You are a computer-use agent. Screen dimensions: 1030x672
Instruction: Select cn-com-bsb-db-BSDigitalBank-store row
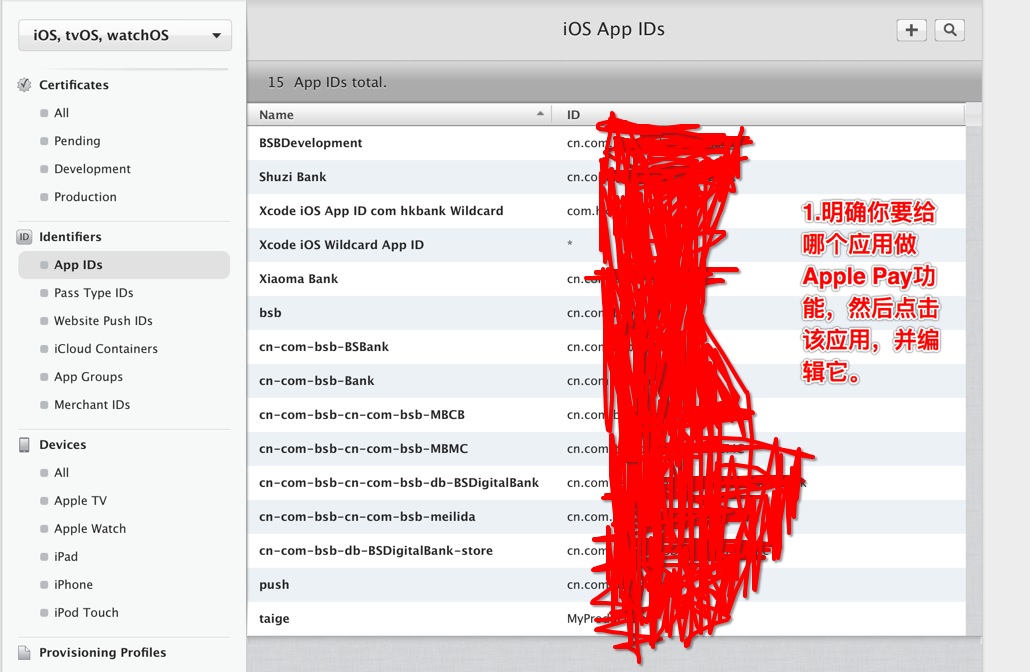(x=606, y=550)
